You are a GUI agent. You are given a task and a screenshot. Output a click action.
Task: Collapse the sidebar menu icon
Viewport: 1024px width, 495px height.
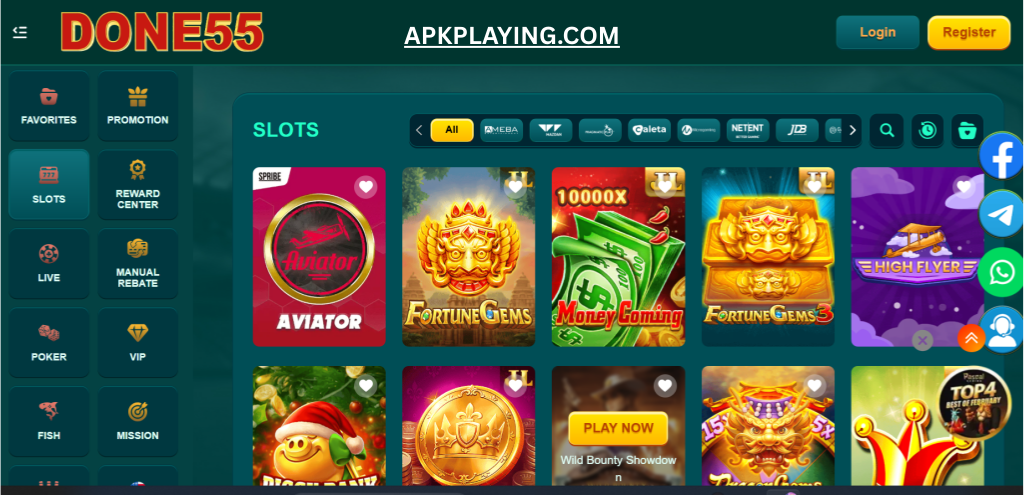point(20,32)
